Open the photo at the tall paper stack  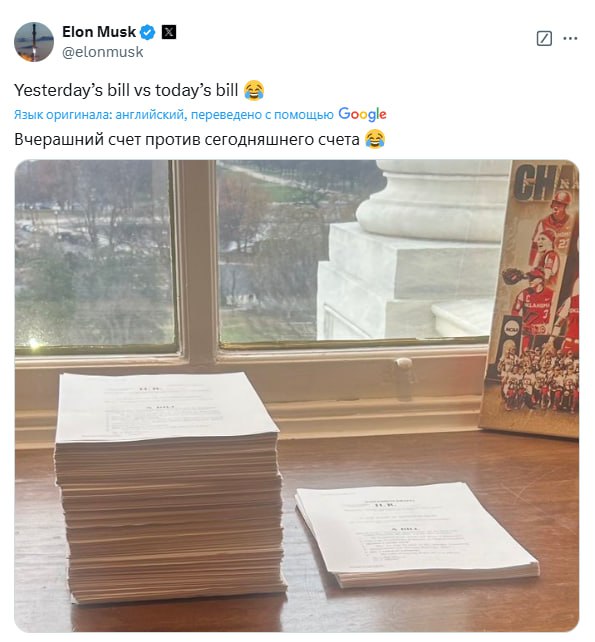169,487
